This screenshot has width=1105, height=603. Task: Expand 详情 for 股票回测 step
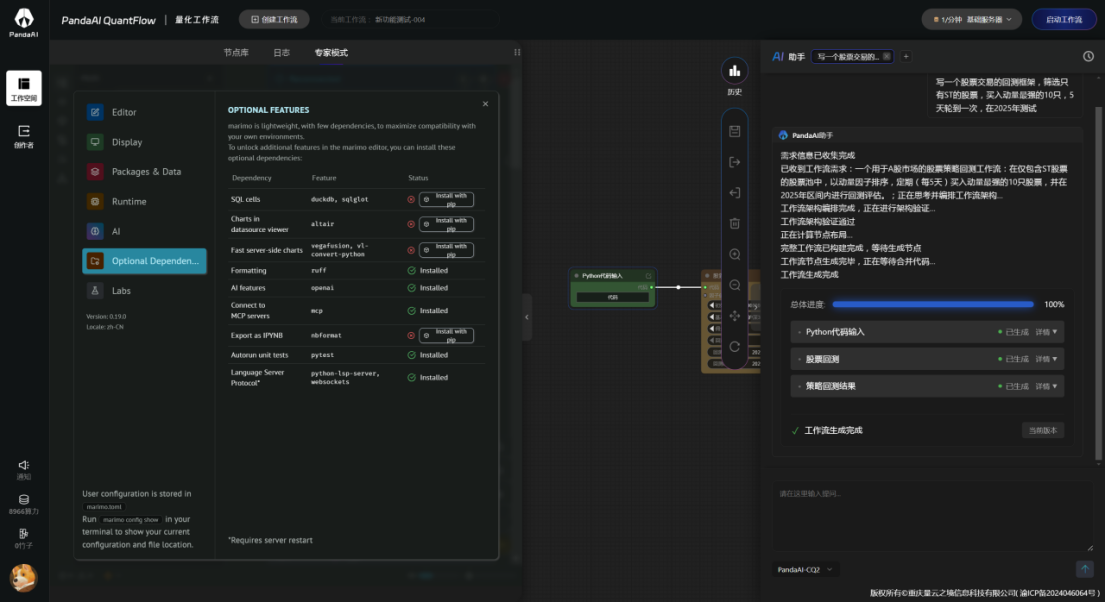pyautogui.click(x=1046, y=359)
